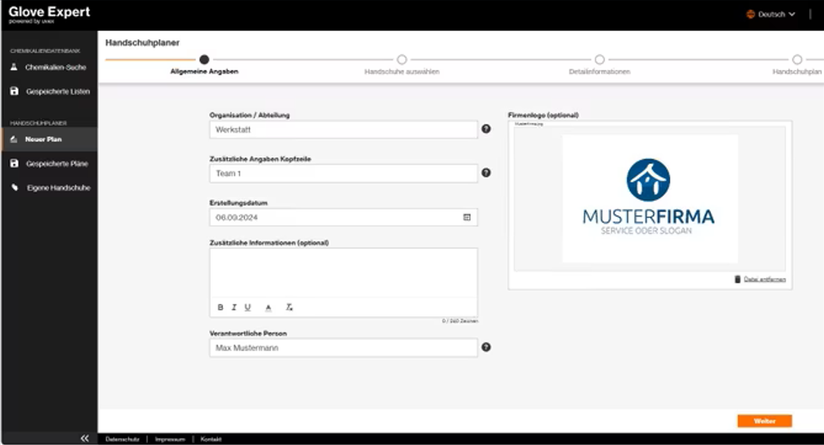Click help icon beside Verantwortliche Person

click(486, 347)
